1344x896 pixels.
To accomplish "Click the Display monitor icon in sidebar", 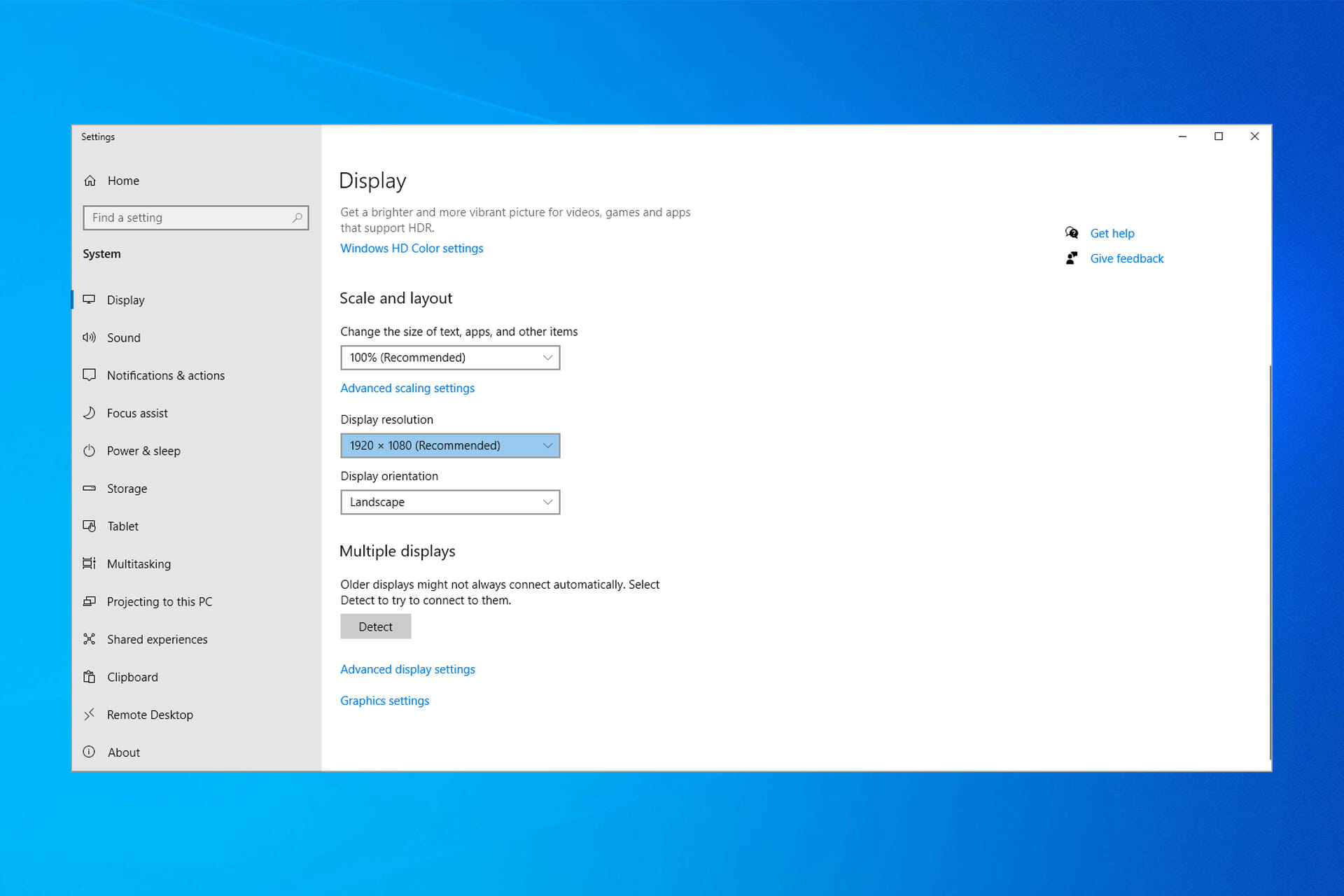I will coord(89,300).
